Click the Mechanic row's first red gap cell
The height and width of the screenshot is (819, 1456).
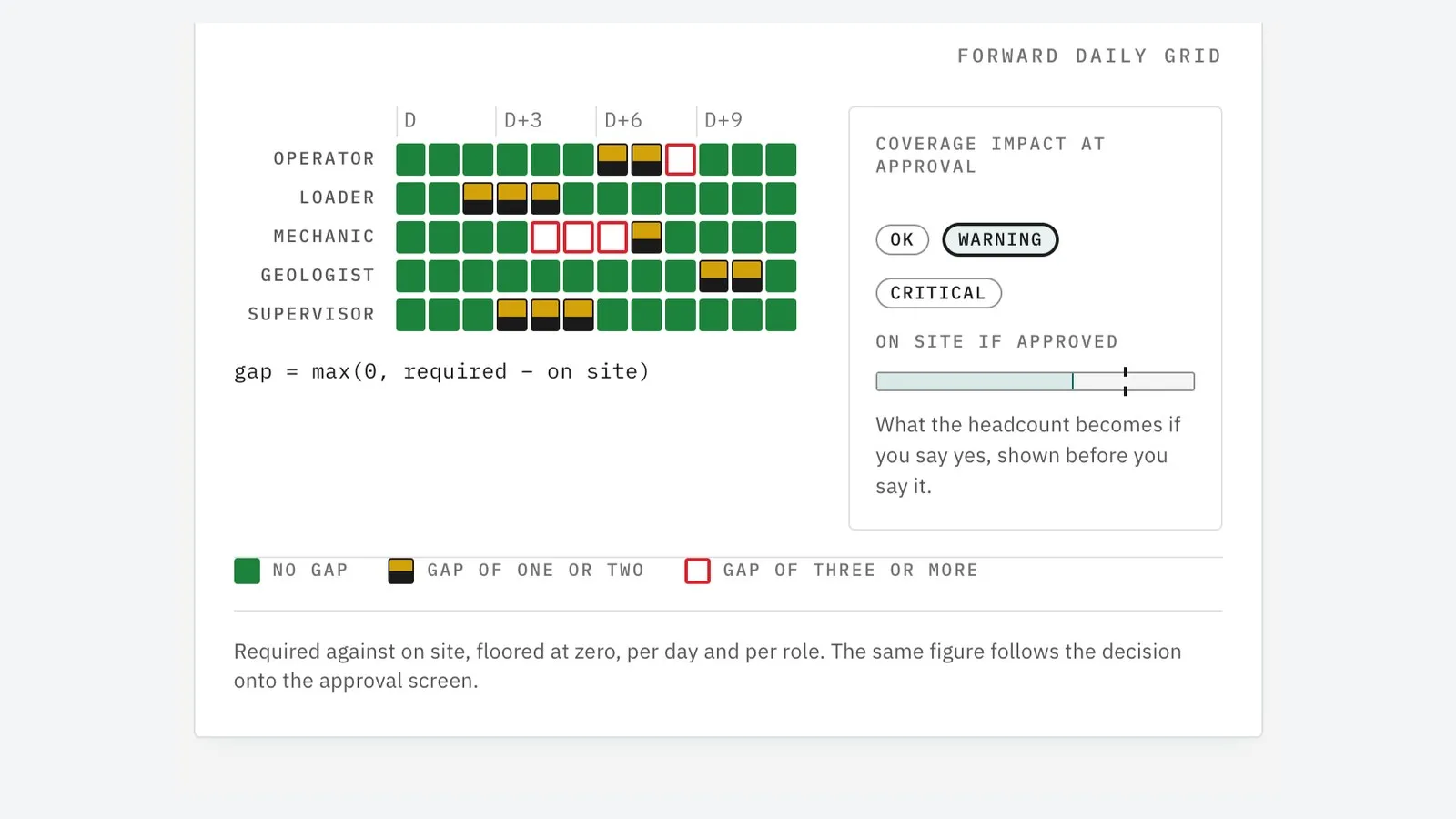coord(545,238)
